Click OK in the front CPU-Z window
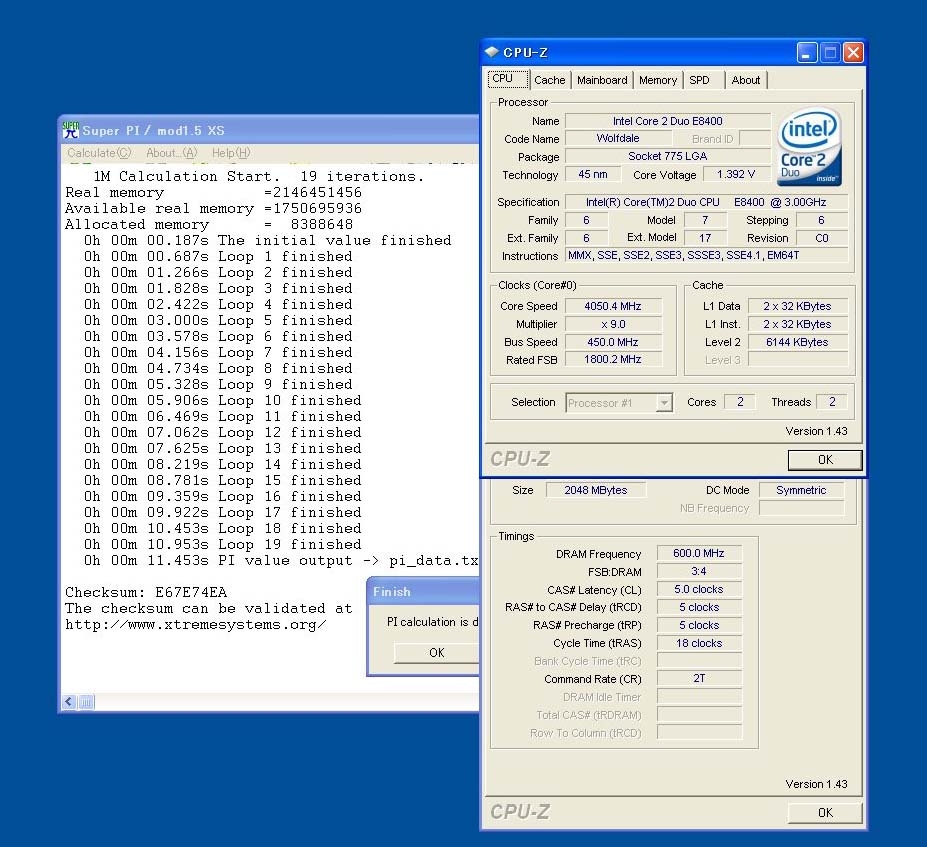Screen dimensions: 927x847 point(825,460)
